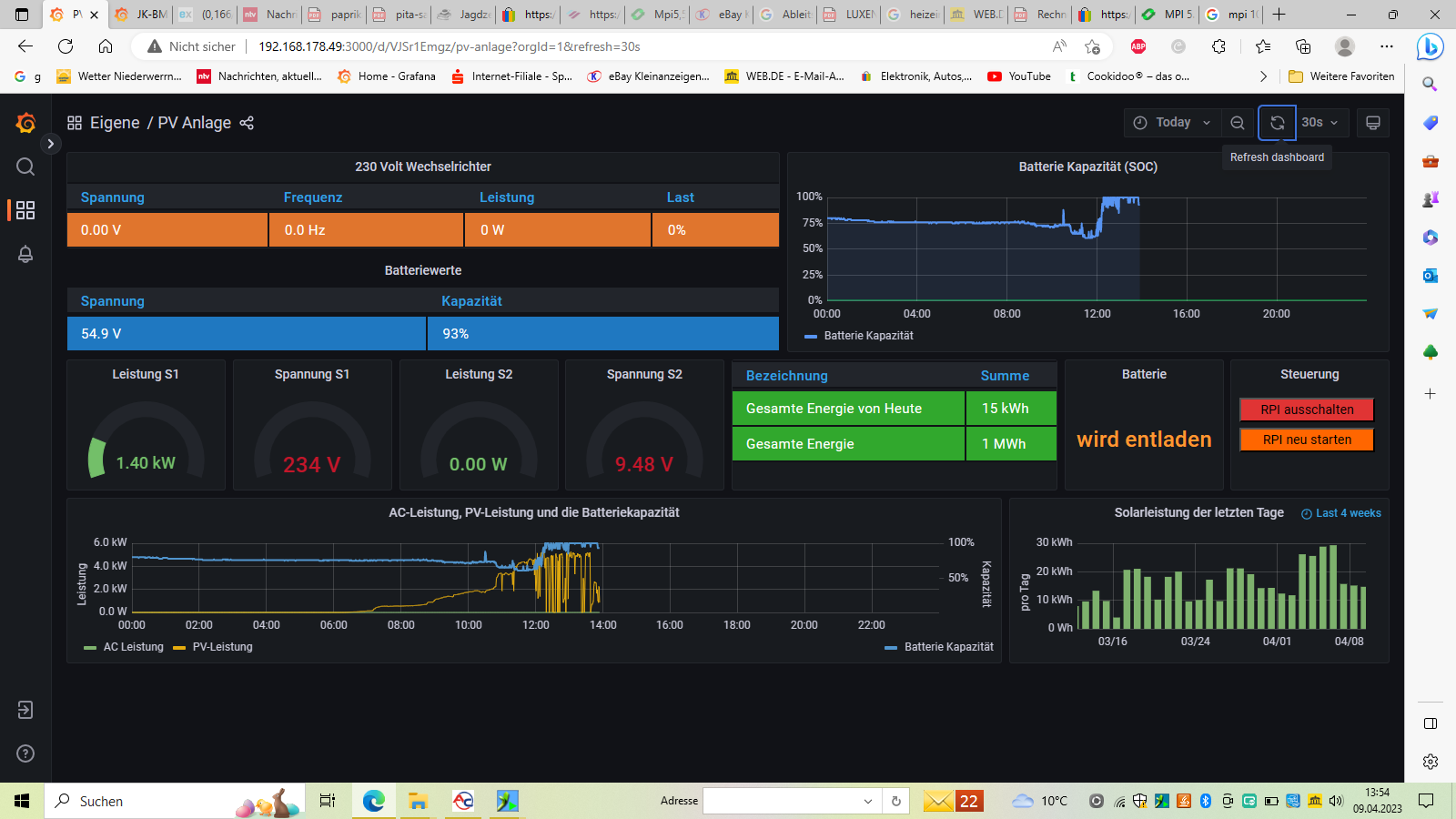The image size is (1456, 819).
Task: Open the Today time range picker
Action: (x=1172, y=123)
